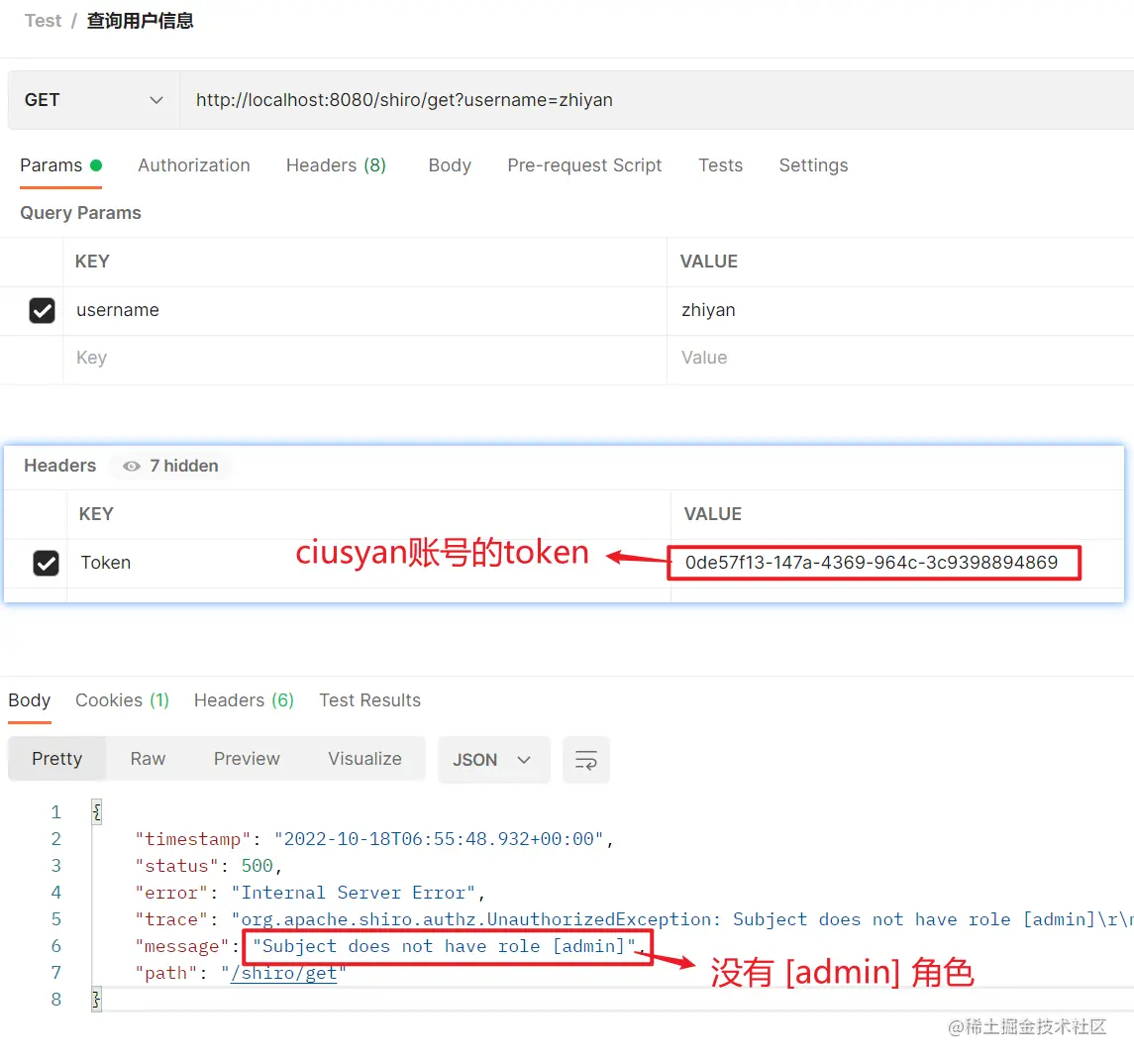Toggle the wrap lines icon
Screen dimensions: 1134x1064
[x=585, y=760]
